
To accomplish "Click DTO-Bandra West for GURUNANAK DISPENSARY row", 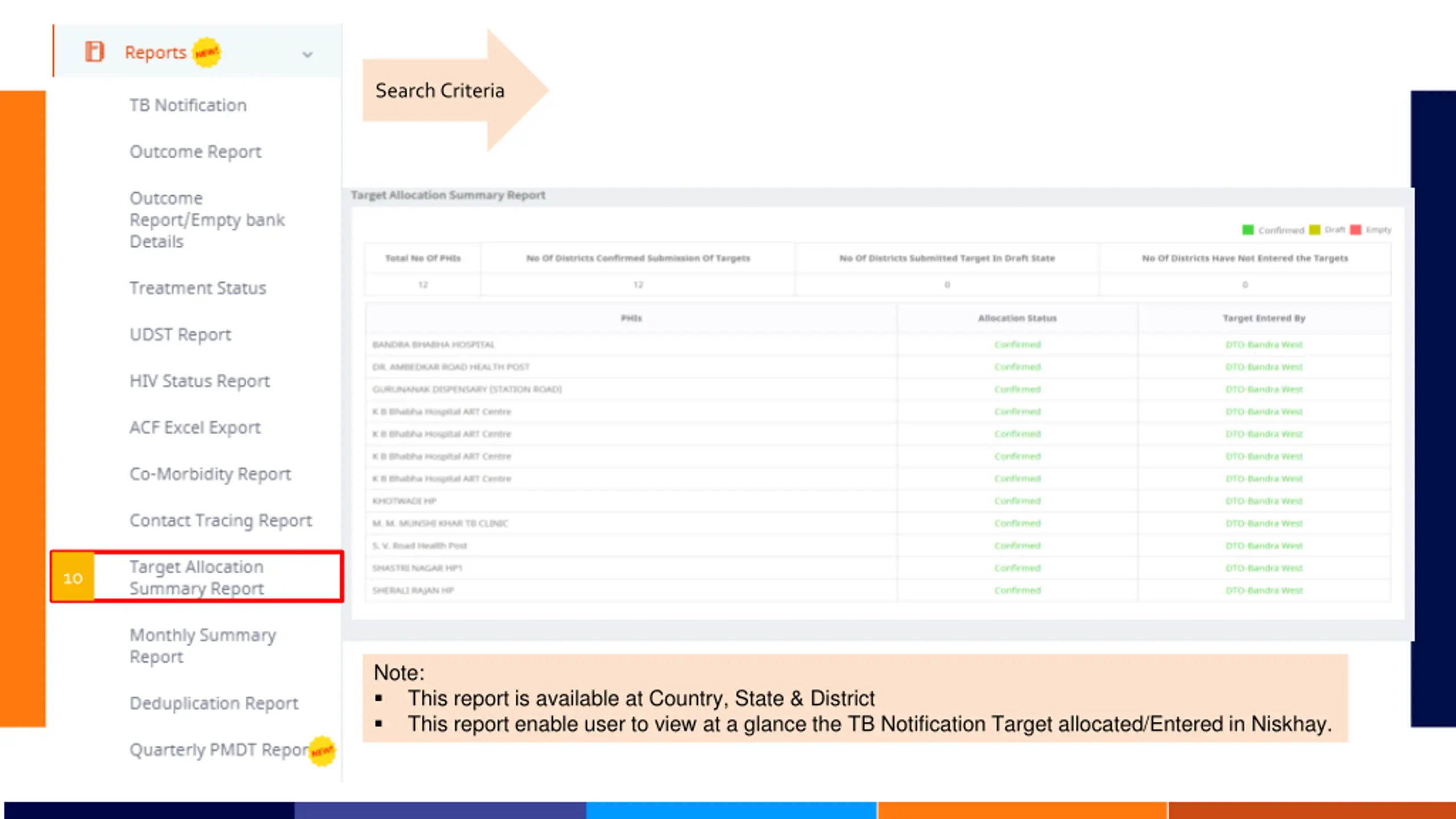I will point(1264,389).
